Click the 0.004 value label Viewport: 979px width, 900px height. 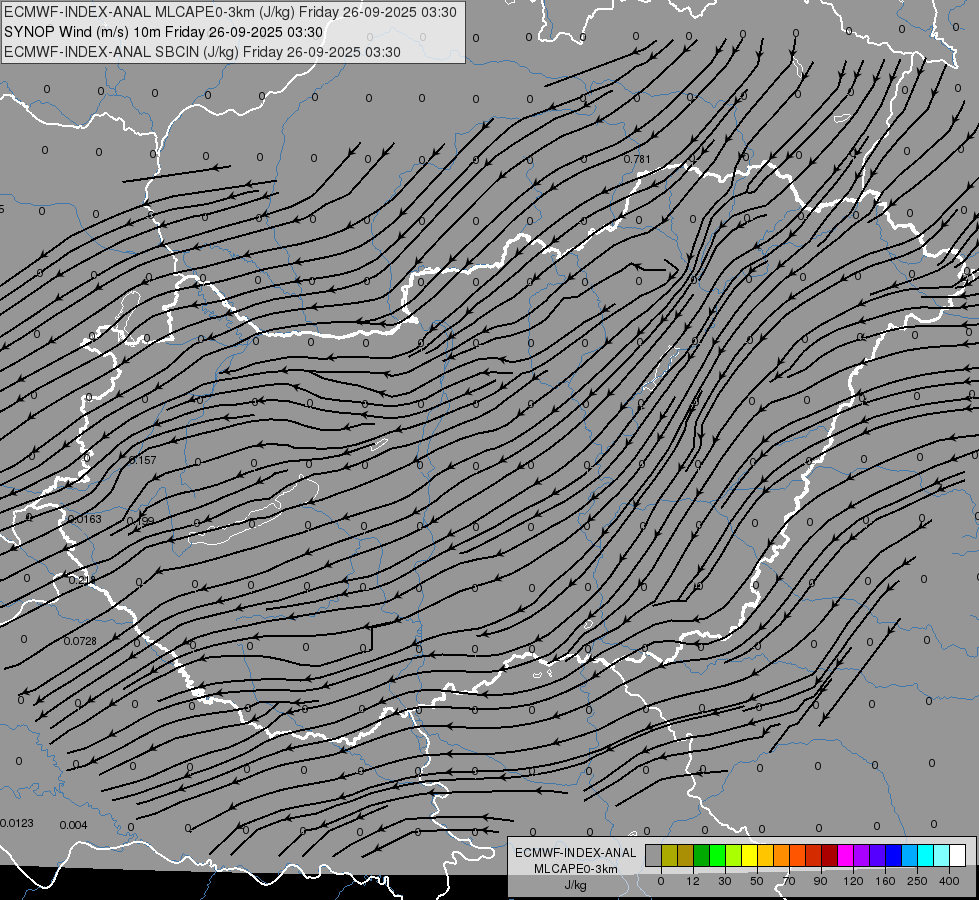coord(74,825)
